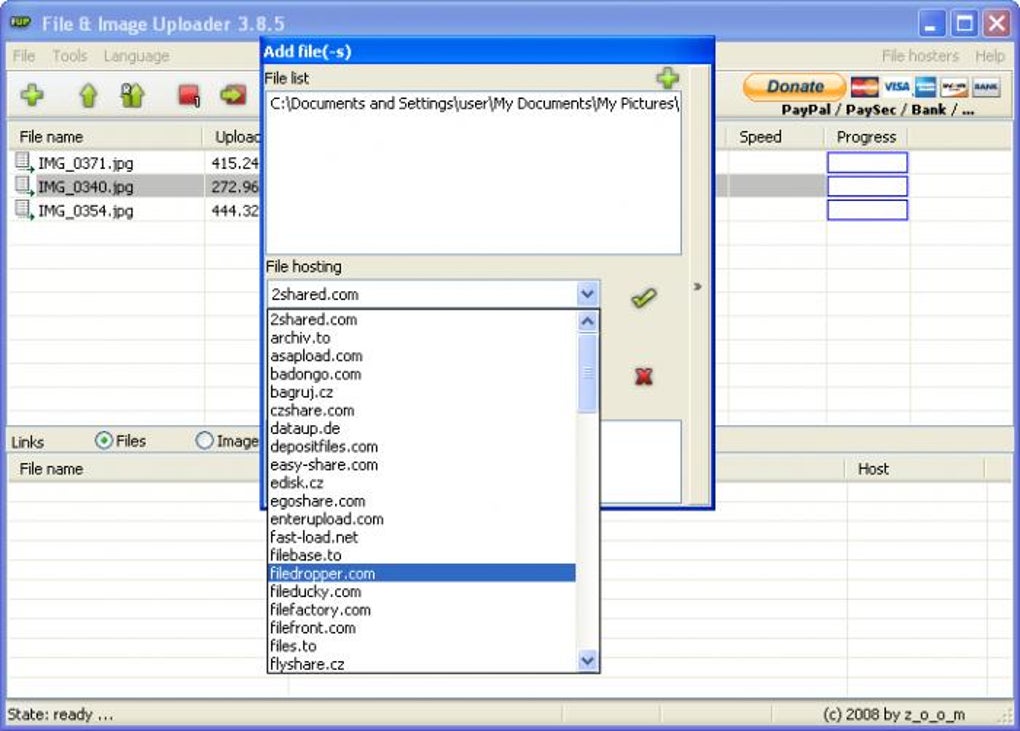The width and height of the screenshot is (1020, 731).
Task: Choose filebase.to from the hosting list
Action: (422, 555)
